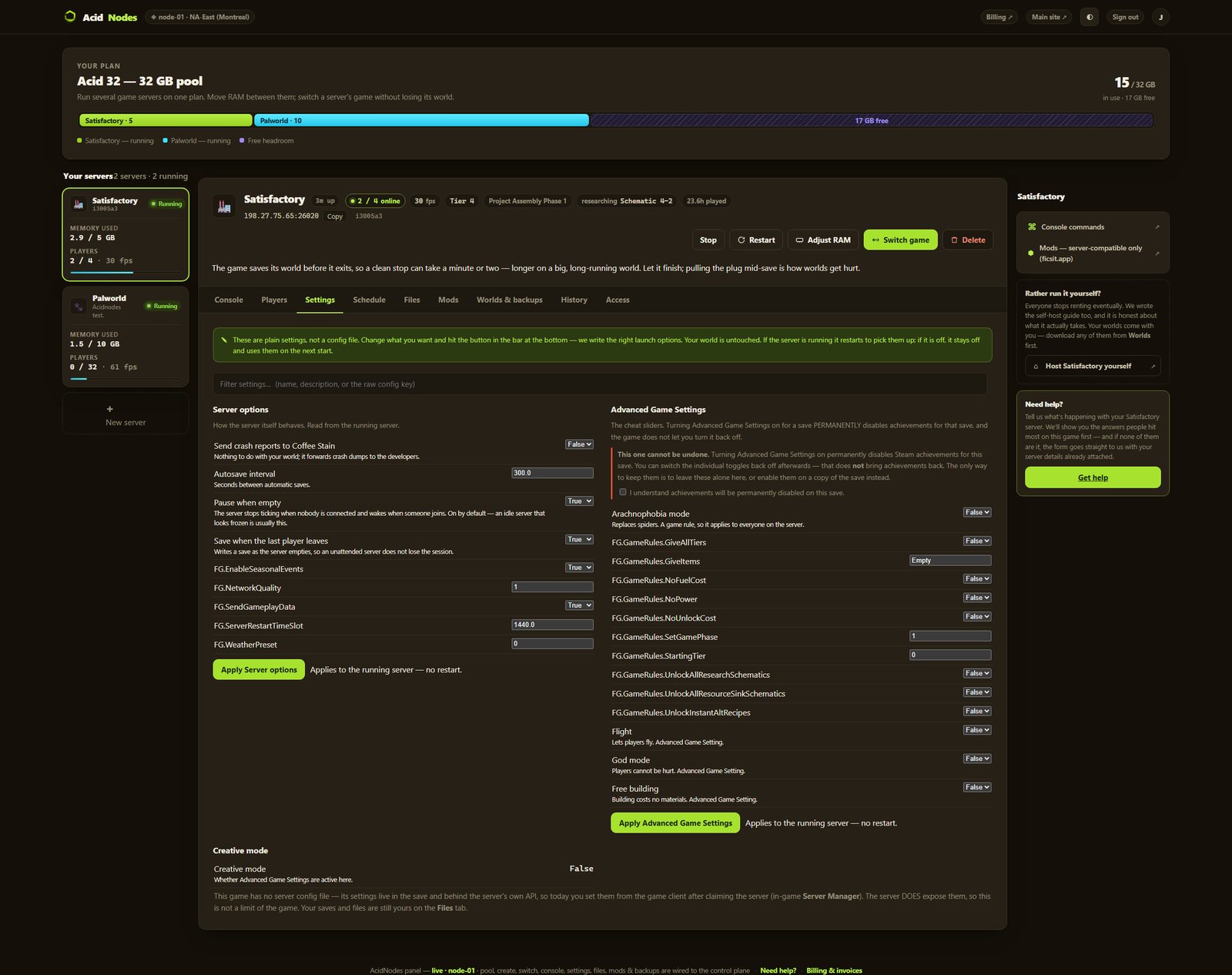Screen dimensions: 1232x975
Task: Open the Flight dropdown
Action: pyautogui.click(x=977, y=730)
